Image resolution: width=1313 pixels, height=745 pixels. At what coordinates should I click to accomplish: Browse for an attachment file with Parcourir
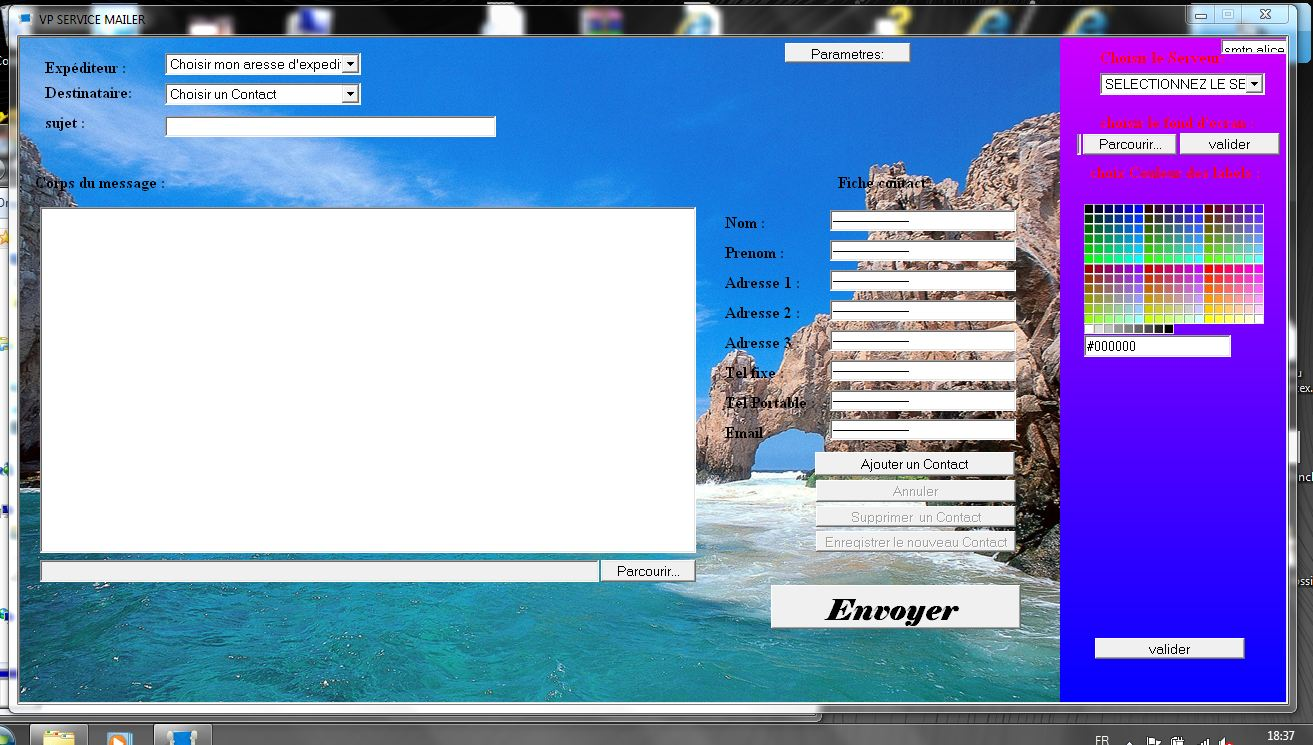click(647, 571)
